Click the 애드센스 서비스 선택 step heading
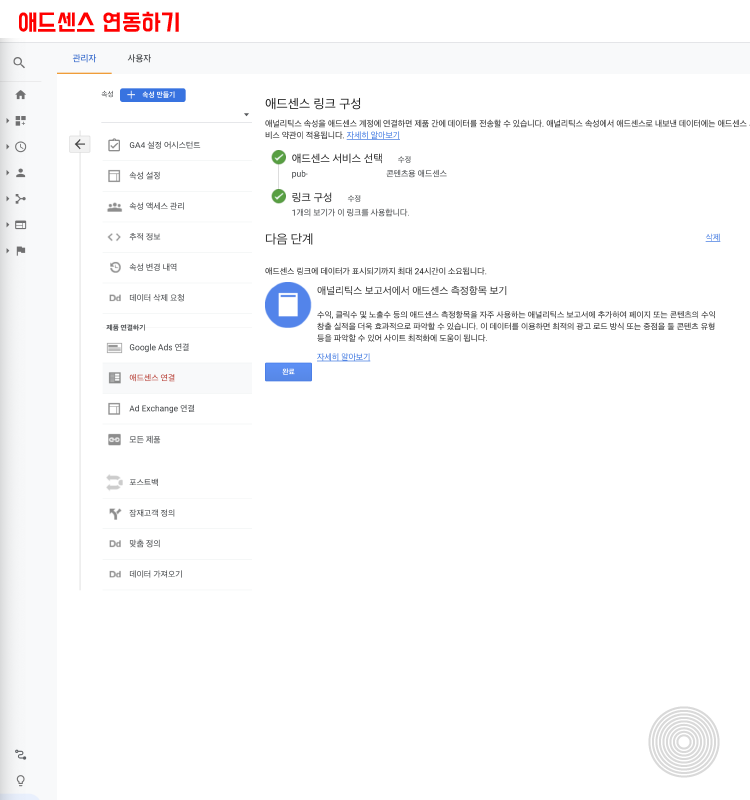 [x=337, y=159]
